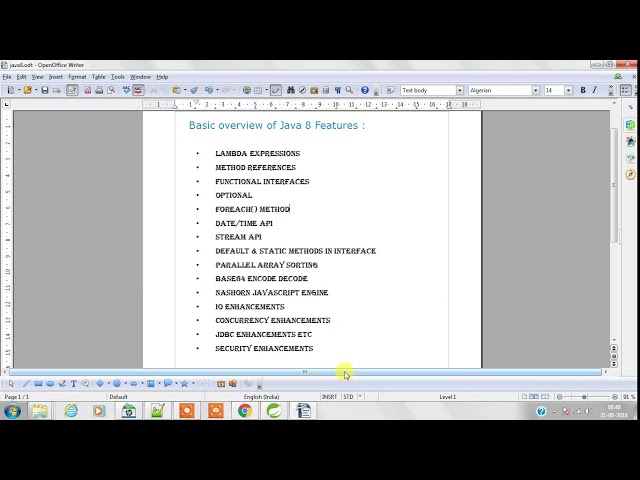Click the Undo icon
The height and width of the screenshot is (480, 640).
[x=209, y=90]
